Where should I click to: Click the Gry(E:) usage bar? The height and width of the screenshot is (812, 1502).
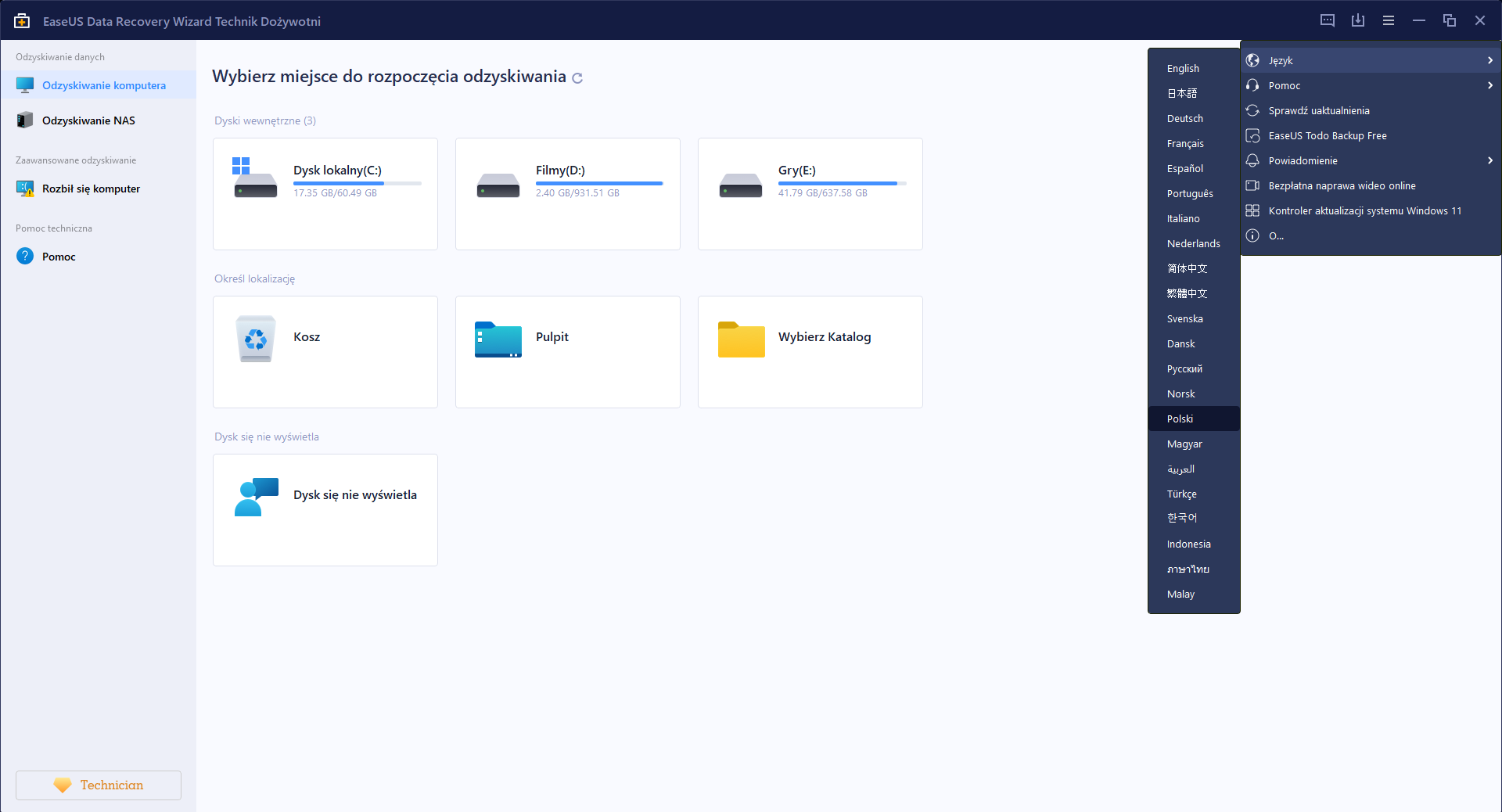(843, 183)
